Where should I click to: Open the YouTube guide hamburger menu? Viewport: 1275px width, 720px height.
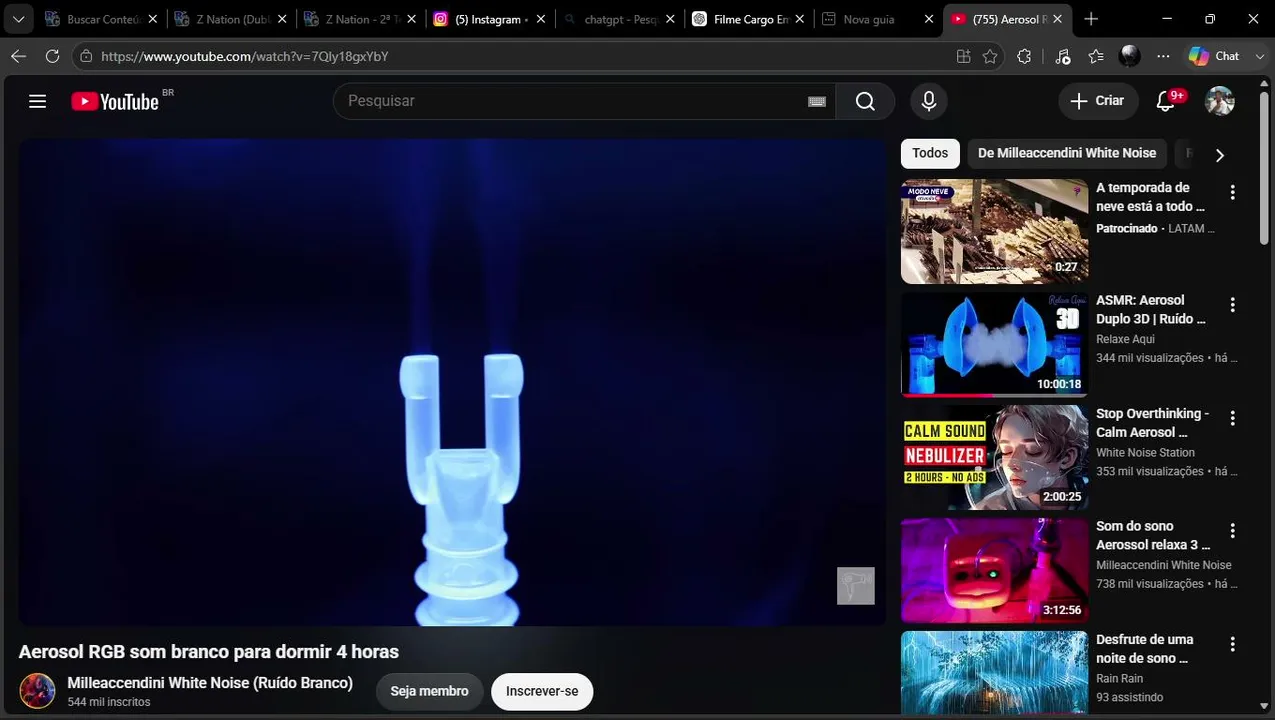coord(38,101)
